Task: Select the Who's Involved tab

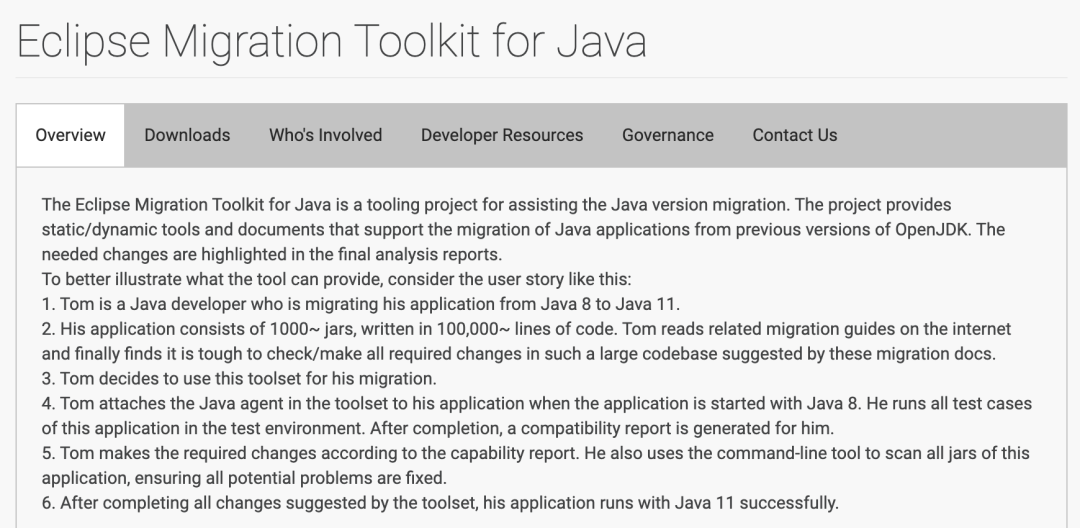Action: [x=325, y=135]
